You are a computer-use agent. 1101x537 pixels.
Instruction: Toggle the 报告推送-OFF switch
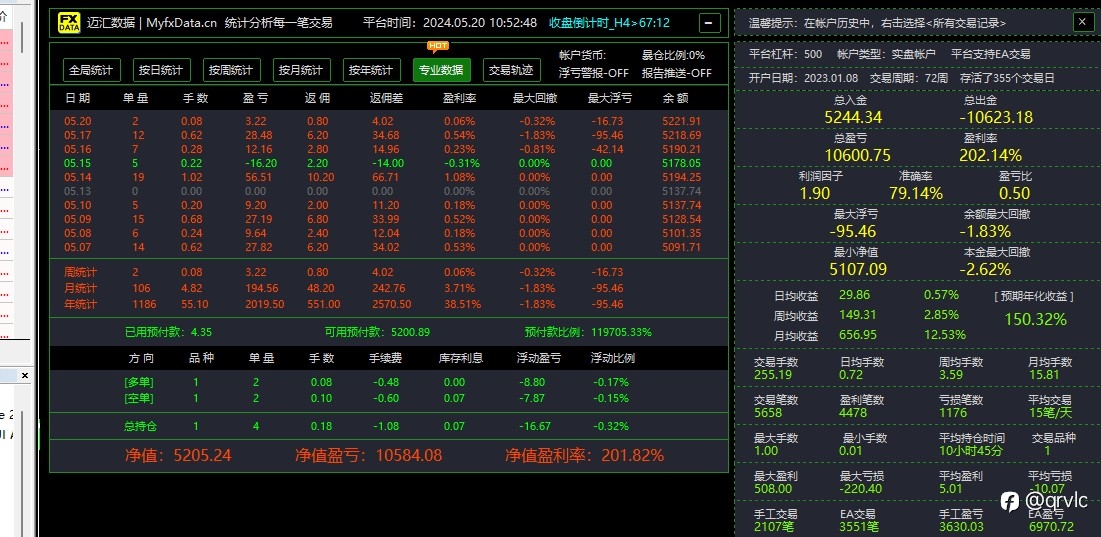point(676,72)
